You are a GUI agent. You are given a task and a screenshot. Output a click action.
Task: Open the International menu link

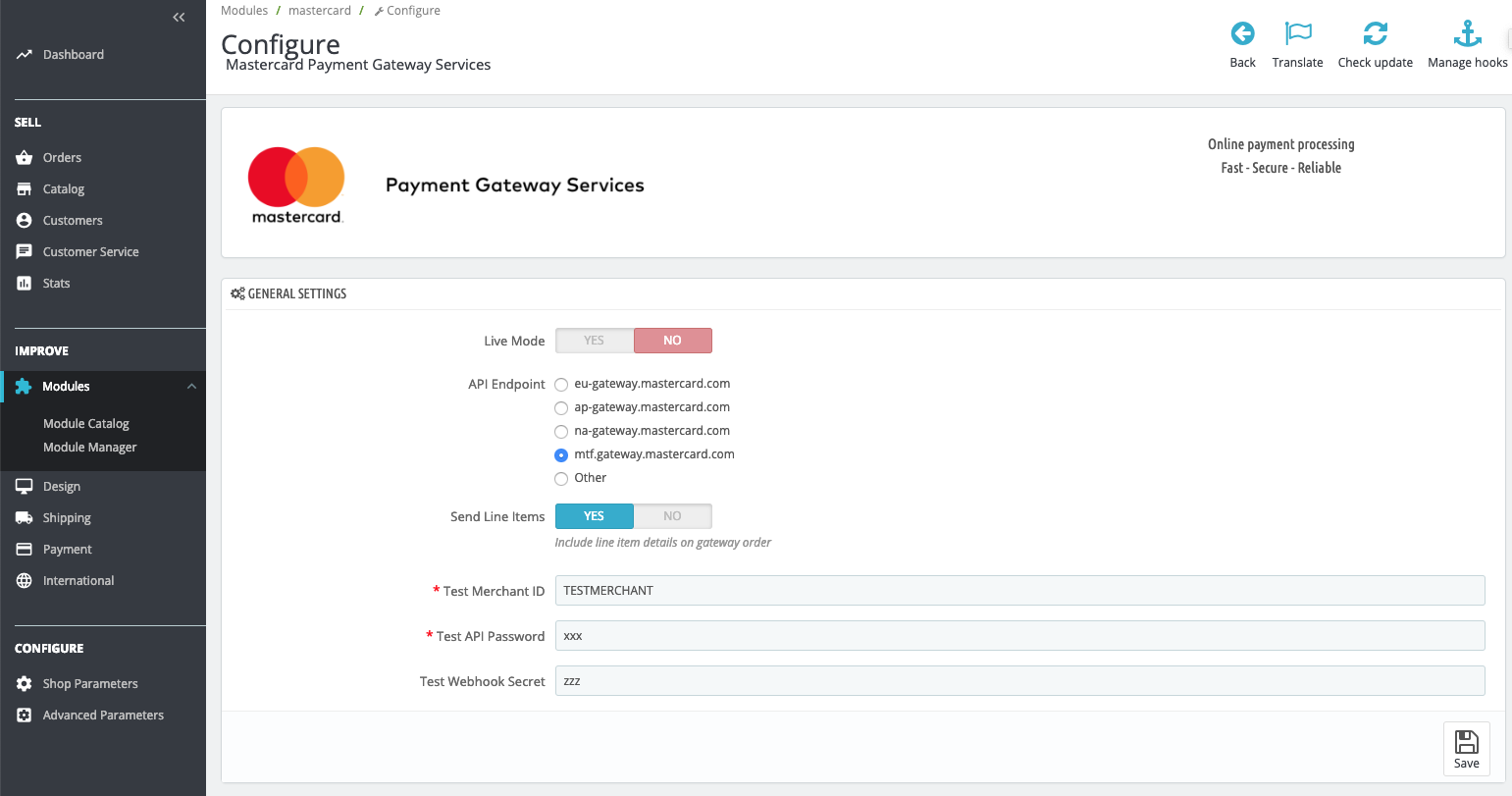78,580
